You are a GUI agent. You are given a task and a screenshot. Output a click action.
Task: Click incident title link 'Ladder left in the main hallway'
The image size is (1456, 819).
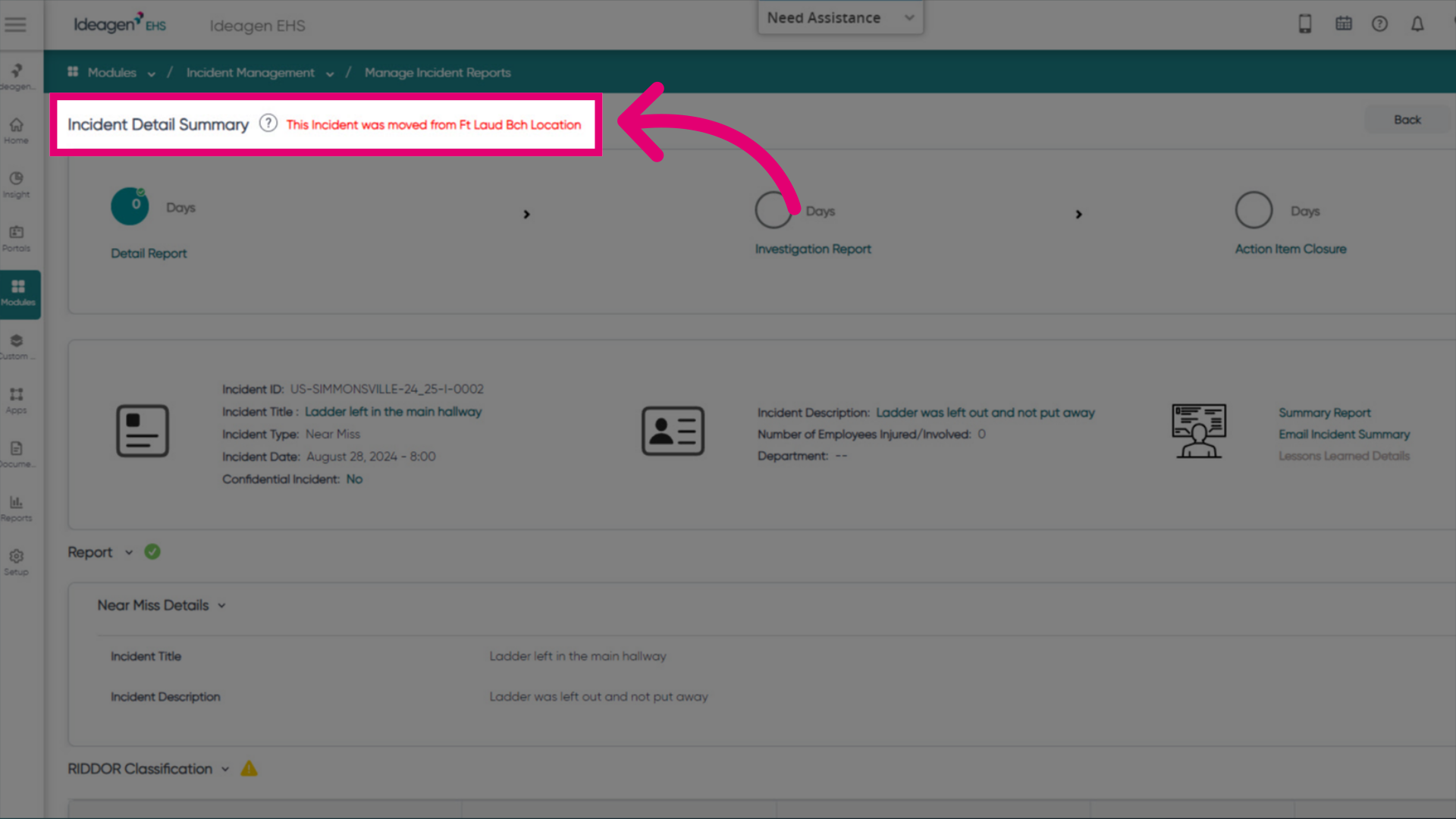point(393,412)
